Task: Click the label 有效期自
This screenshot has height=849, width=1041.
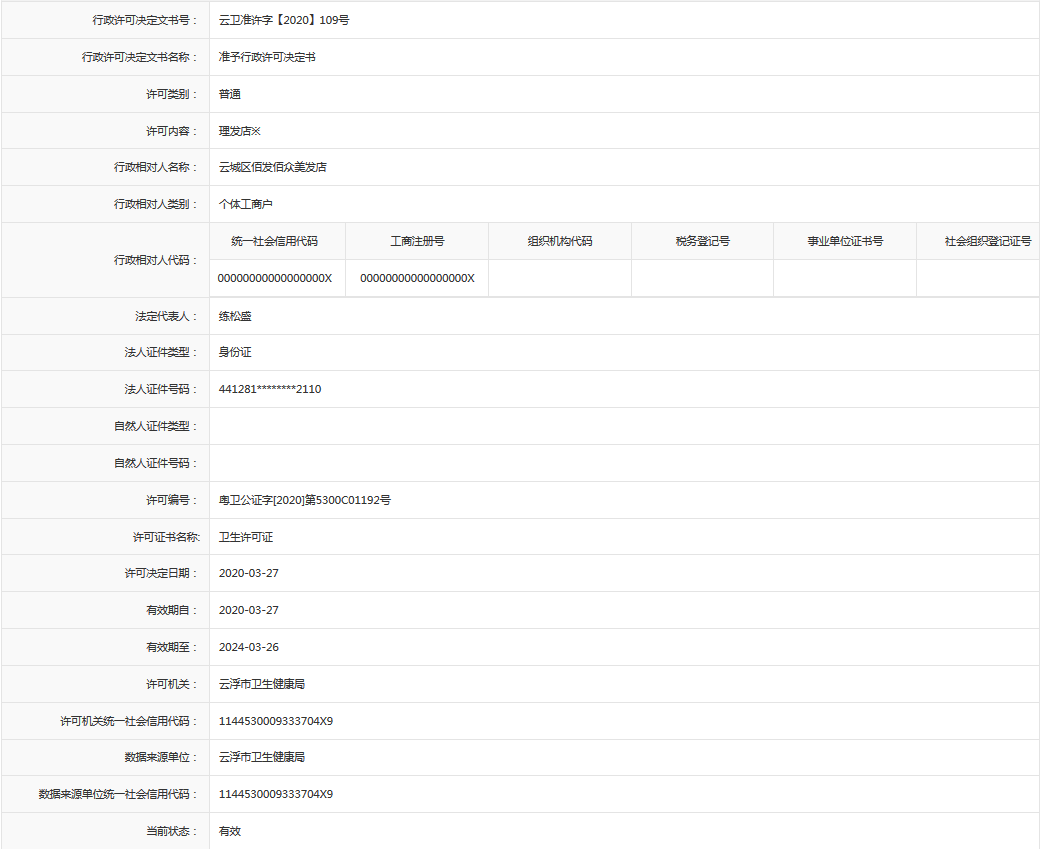Action: click(x=172, y=611)
